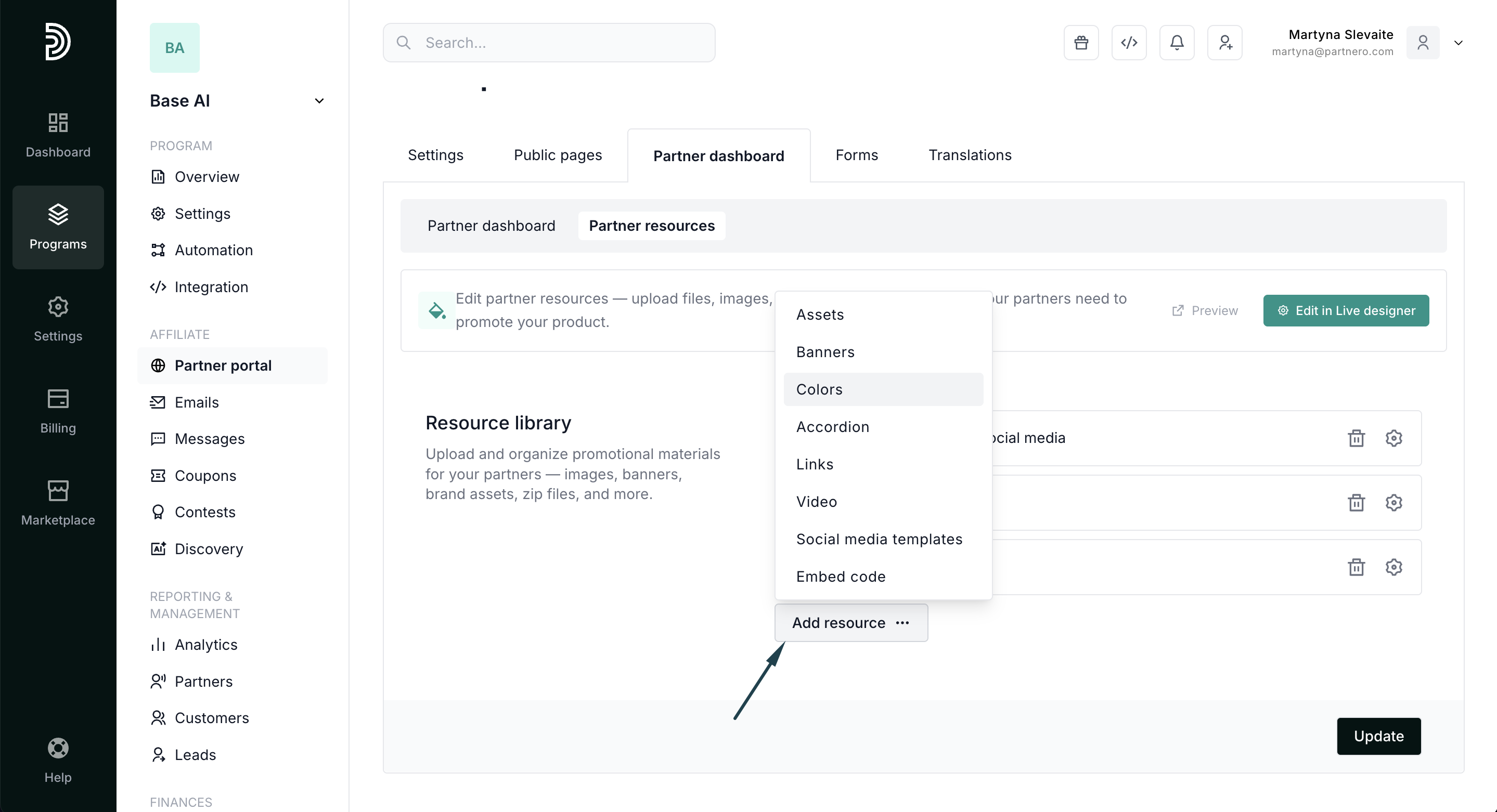Delete the social media resource row
The image size is (1497, 812).
click(x=1356, y=438)
